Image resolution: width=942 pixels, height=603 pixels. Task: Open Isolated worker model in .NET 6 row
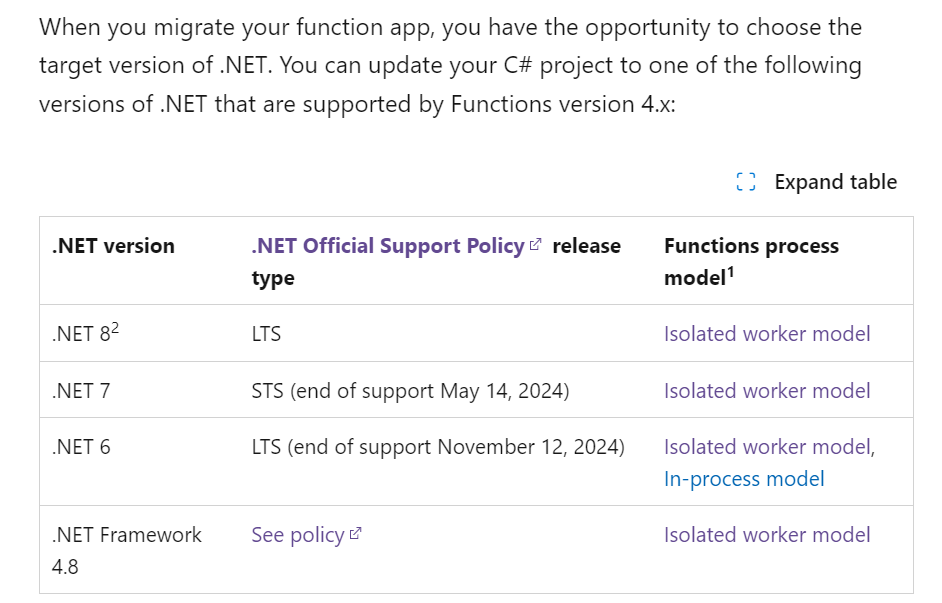click(767, 446)
